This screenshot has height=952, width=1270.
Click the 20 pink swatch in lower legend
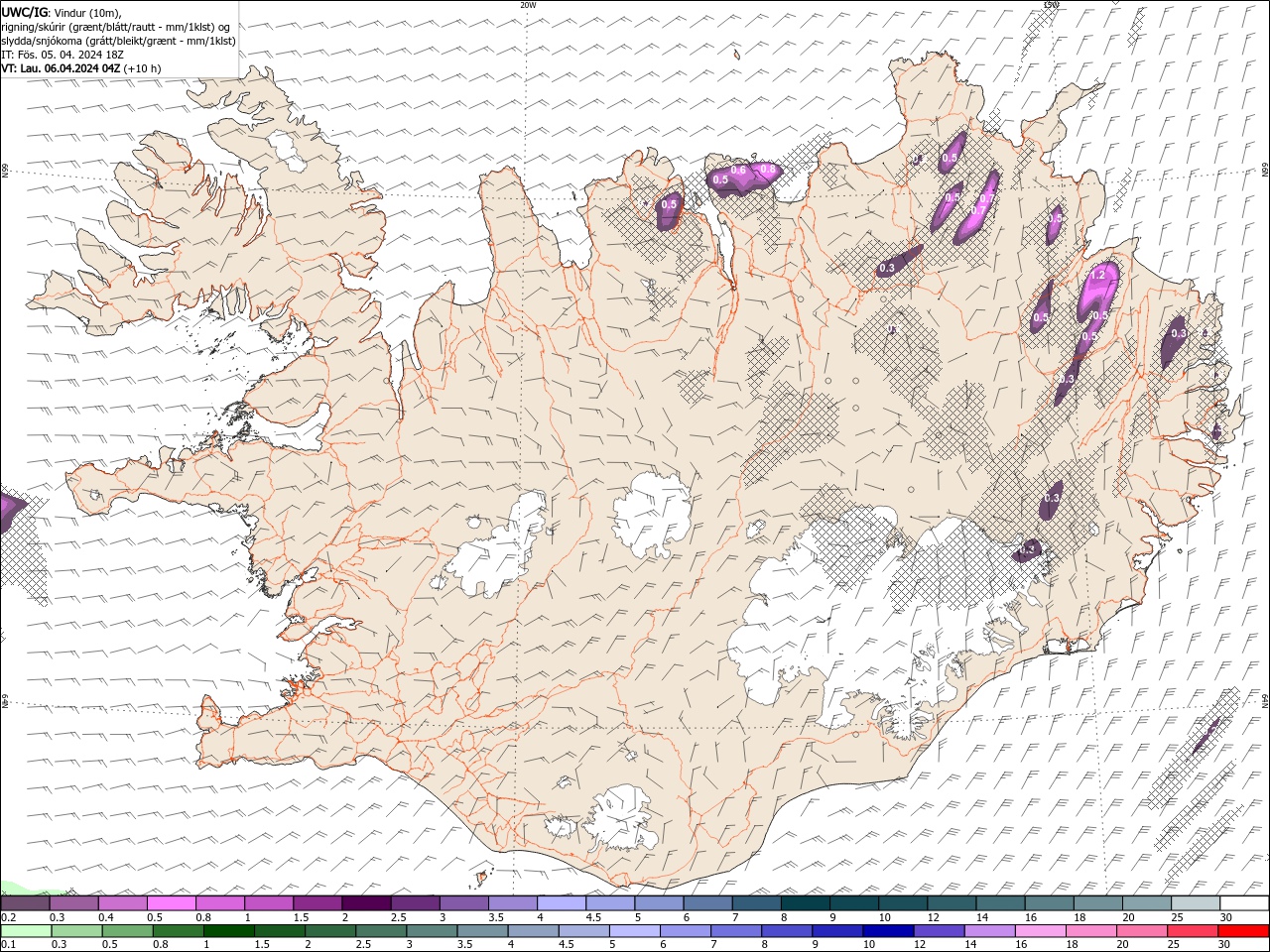[x=1143, y=931]
